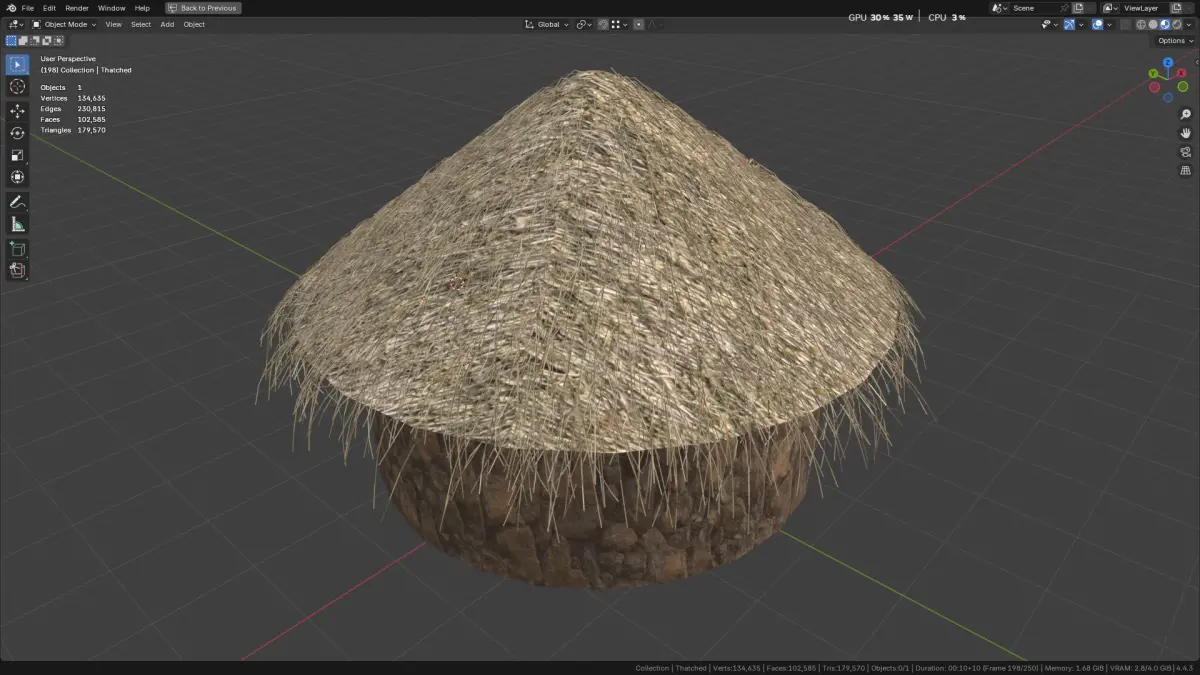Select the Select Box tool
The image size is (1200, 675).
pos(17,65)
